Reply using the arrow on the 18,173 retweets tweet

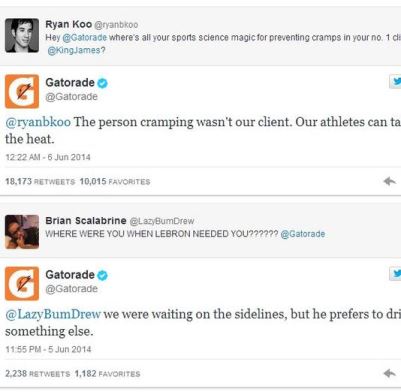coord(389,181)
